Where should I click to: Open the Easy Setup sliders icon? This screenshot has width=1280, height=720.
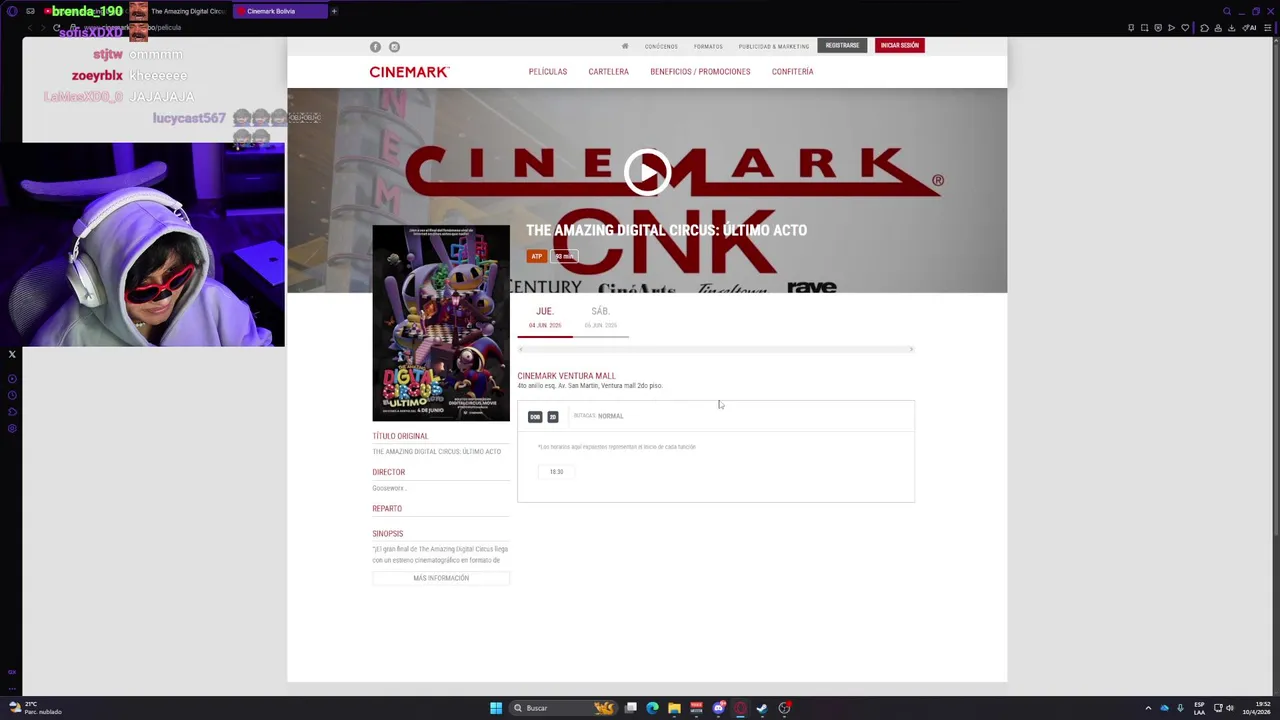tap(1268, 27)
